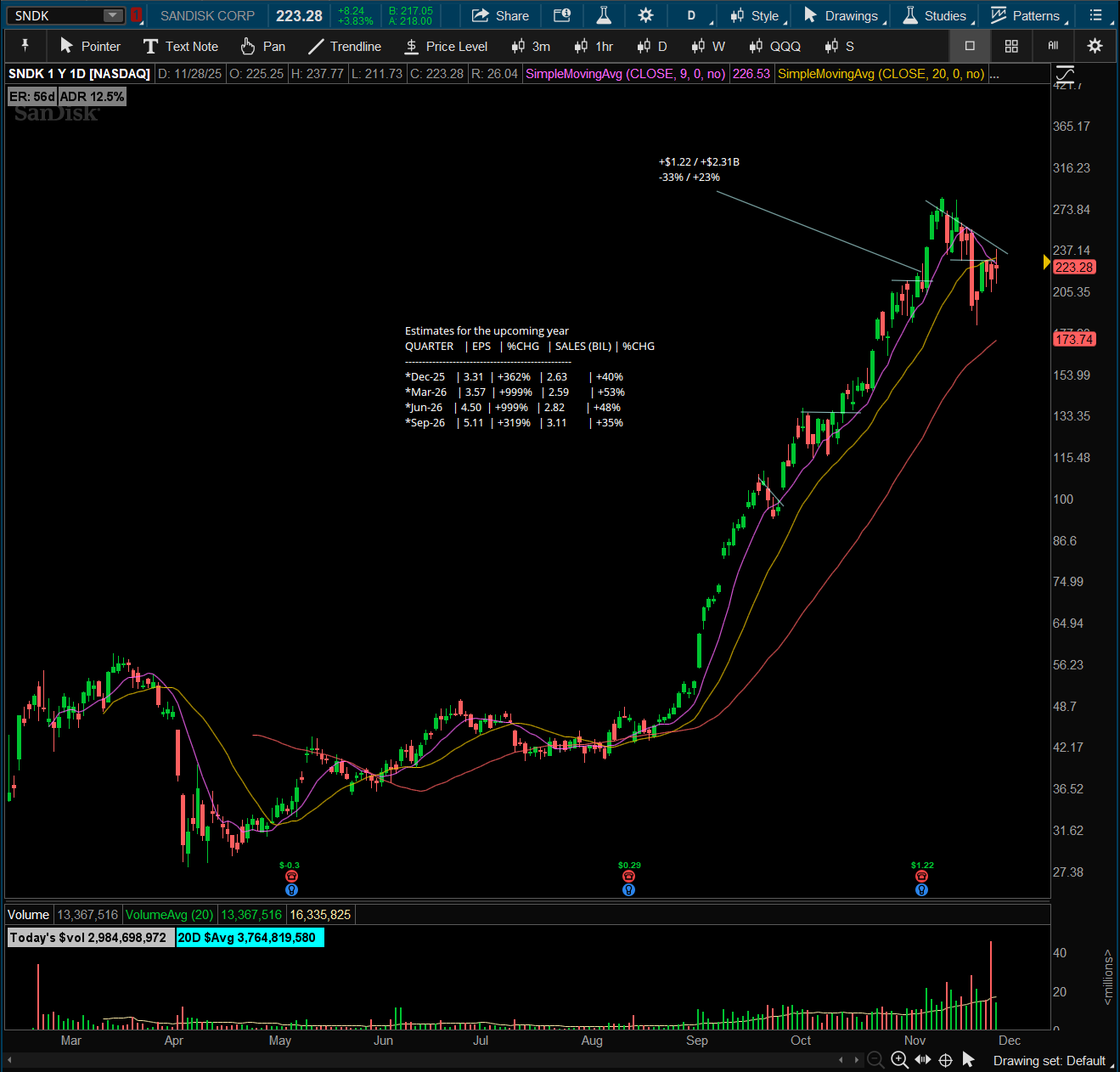Click the SNDK symbol input field
The image size is (1120, 1072).
(55, 15)
